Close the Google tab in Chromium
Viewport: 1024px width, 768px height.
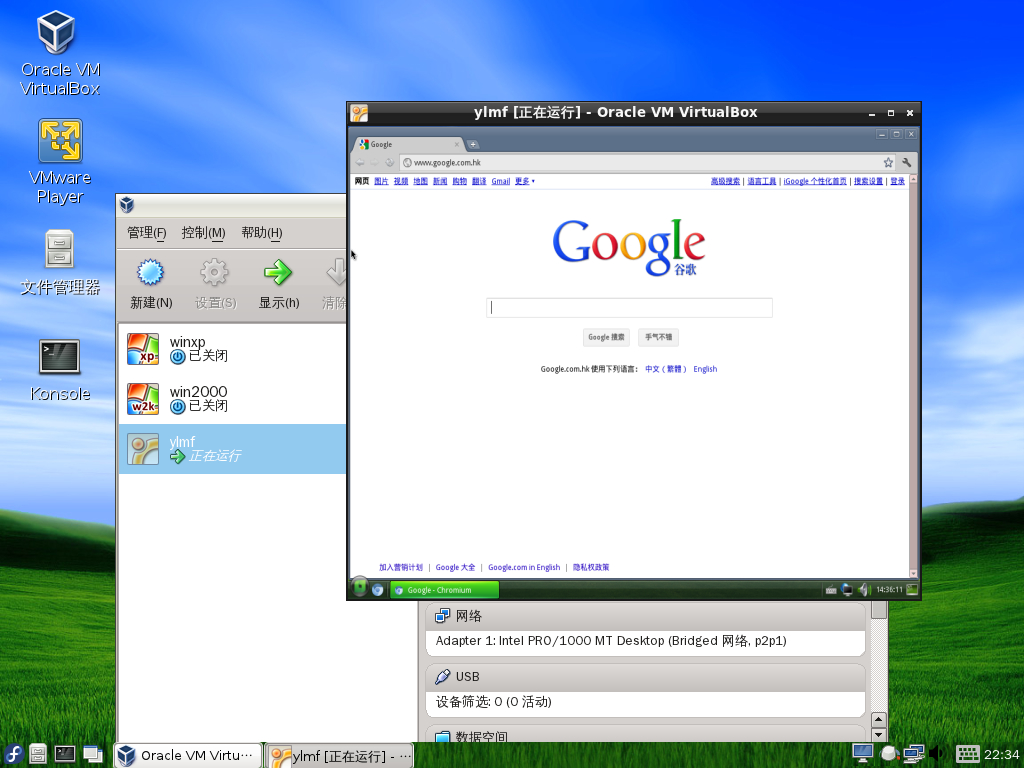(456, 144)
